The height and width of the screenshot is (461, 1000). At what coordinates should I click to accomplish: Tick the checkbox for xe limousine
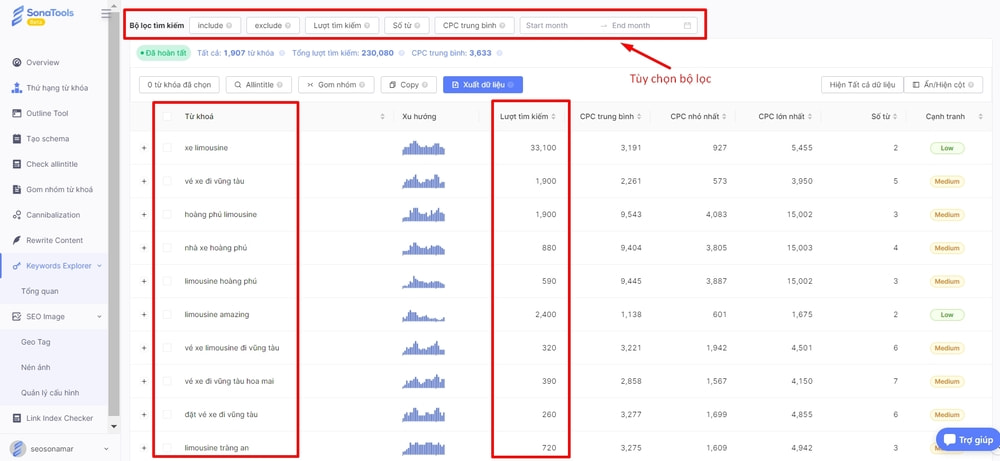167,148
